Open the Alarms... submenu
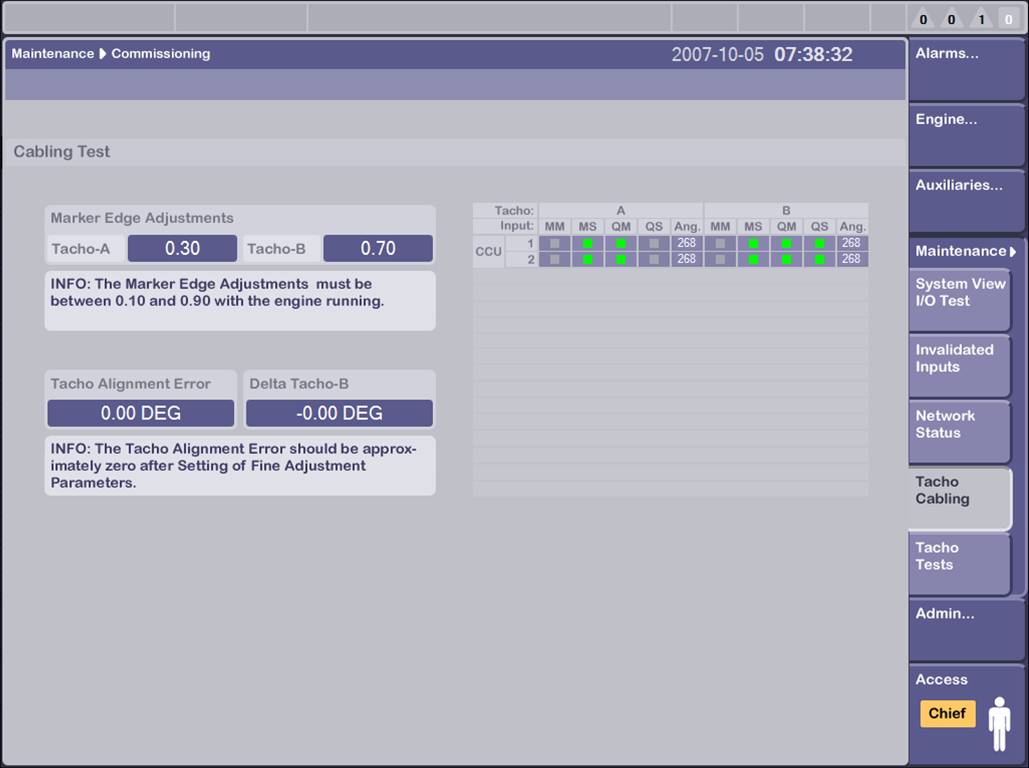The height and width of the screenshot is (768, 1029). [x=964, y=68]
